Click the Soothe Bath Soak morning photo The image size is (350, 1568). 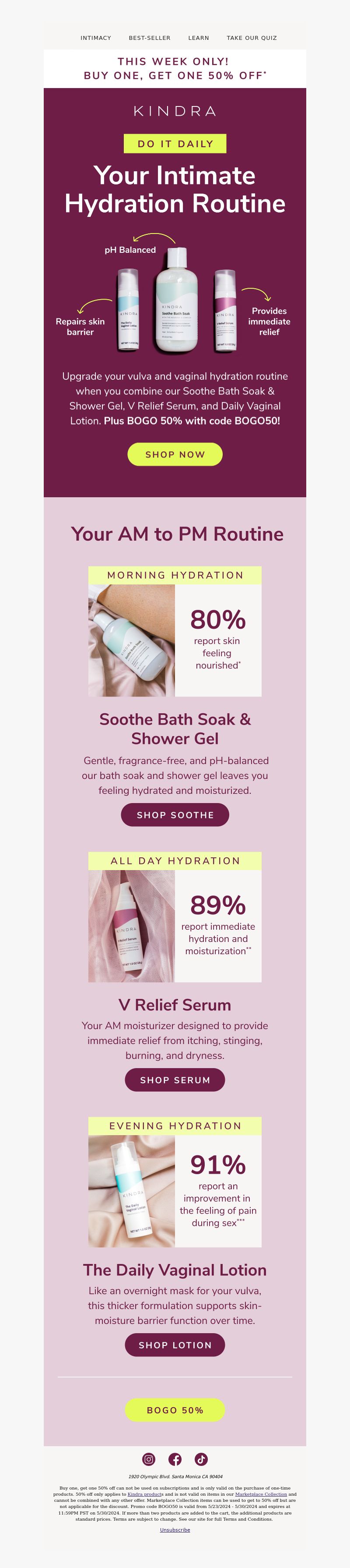(x=131, y=641)
